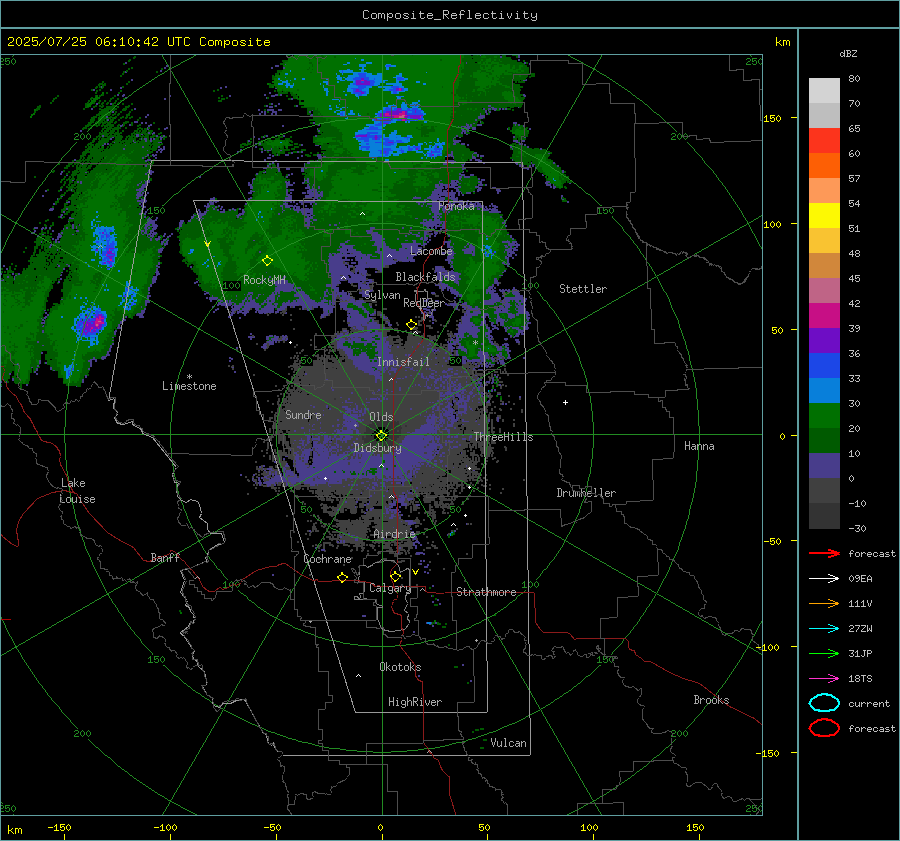Click the Ponoka city label
The image size is (900, 841).
click(456, 206)
